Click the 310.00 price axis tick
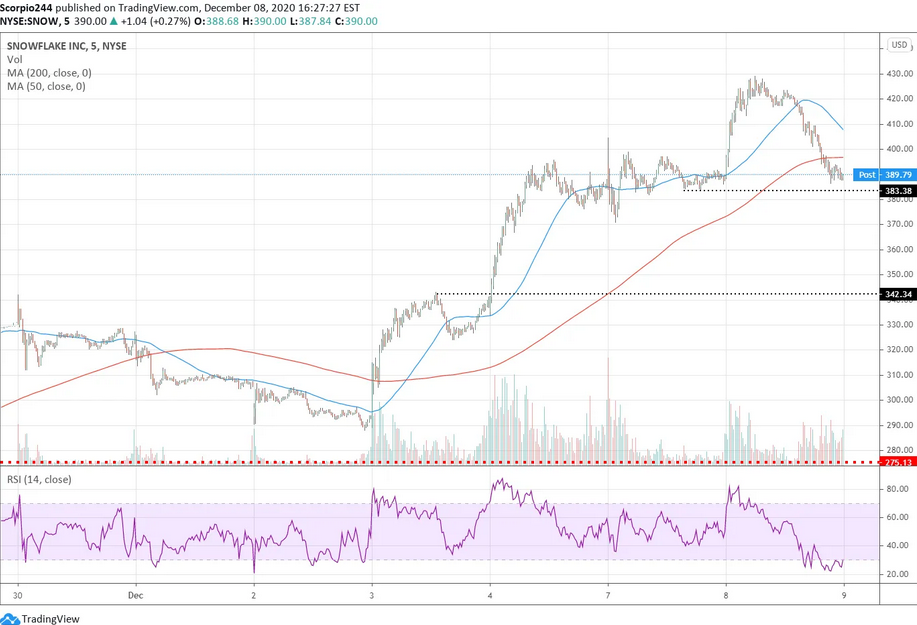 point(899,375)
